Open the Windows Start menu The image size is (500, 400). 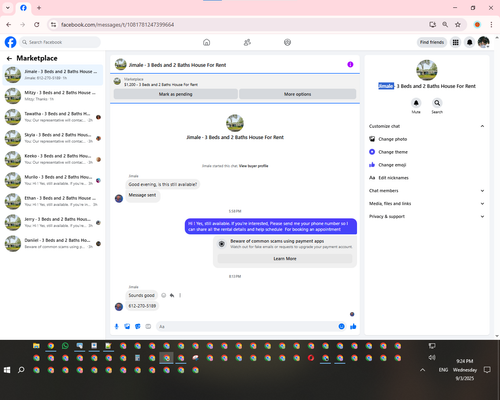tap(7, 370)
